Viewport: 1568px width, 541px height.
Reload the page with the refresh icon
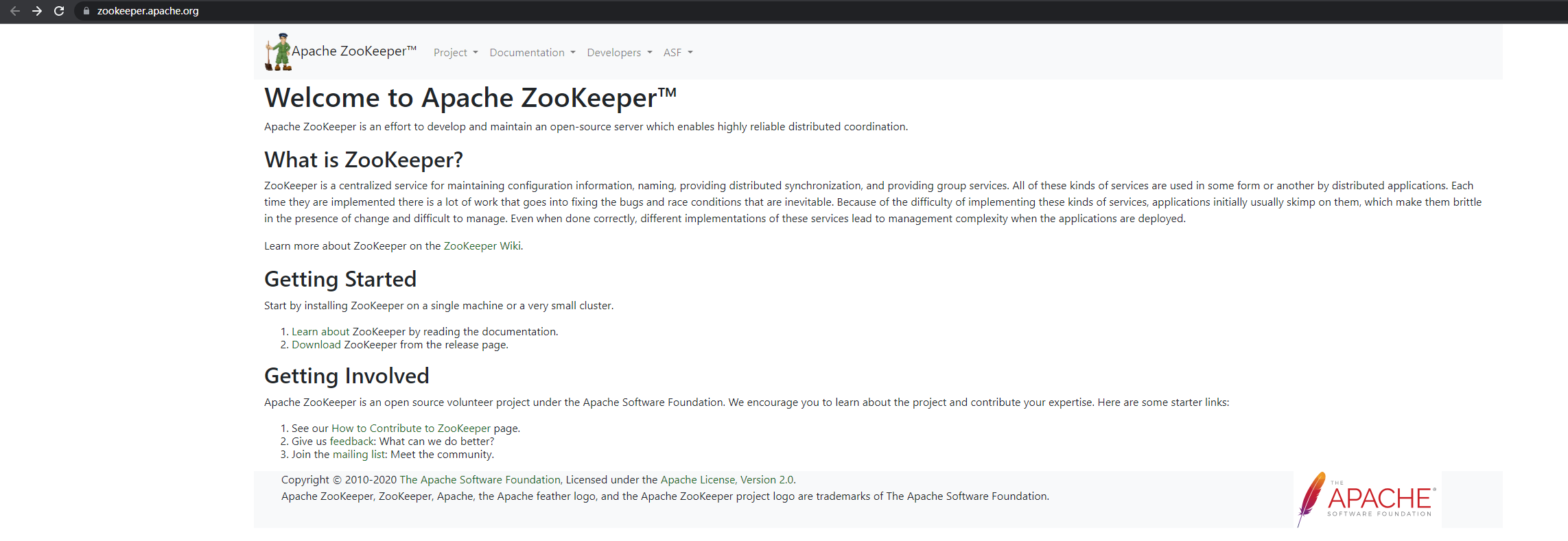pyautogui.click(x=59, y=11)
